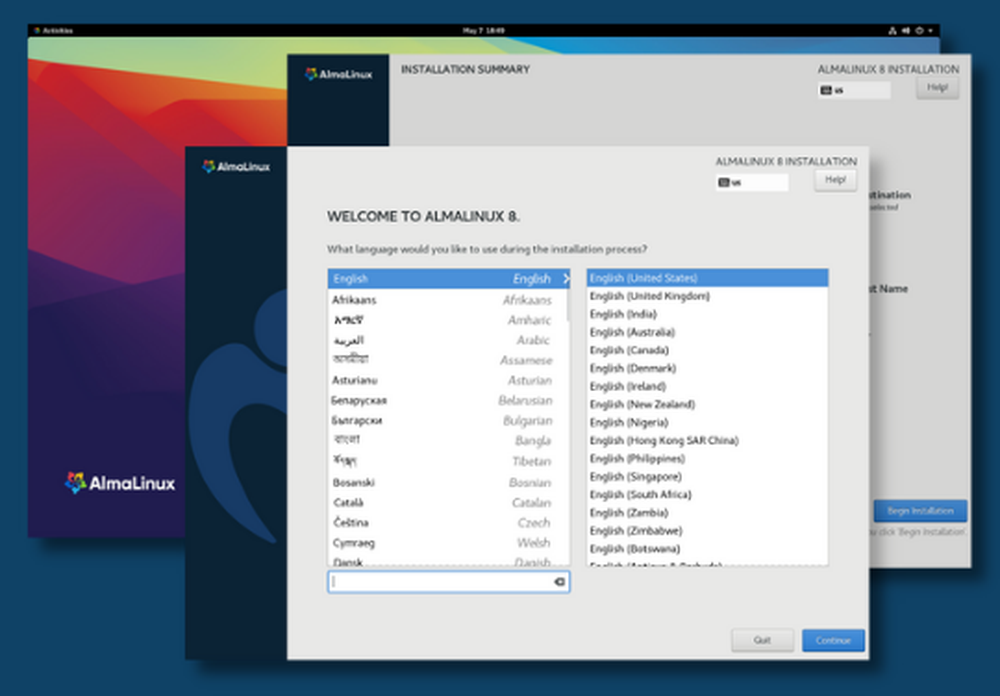Select Asturianu language

pos(449,380)
